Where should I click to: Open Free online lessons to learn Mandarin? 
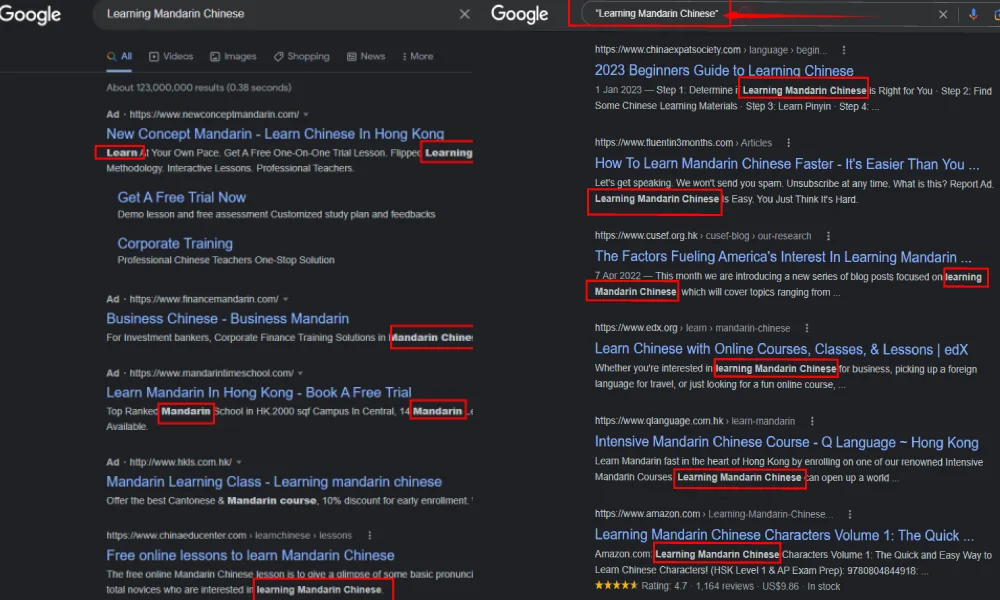(251, 555)
